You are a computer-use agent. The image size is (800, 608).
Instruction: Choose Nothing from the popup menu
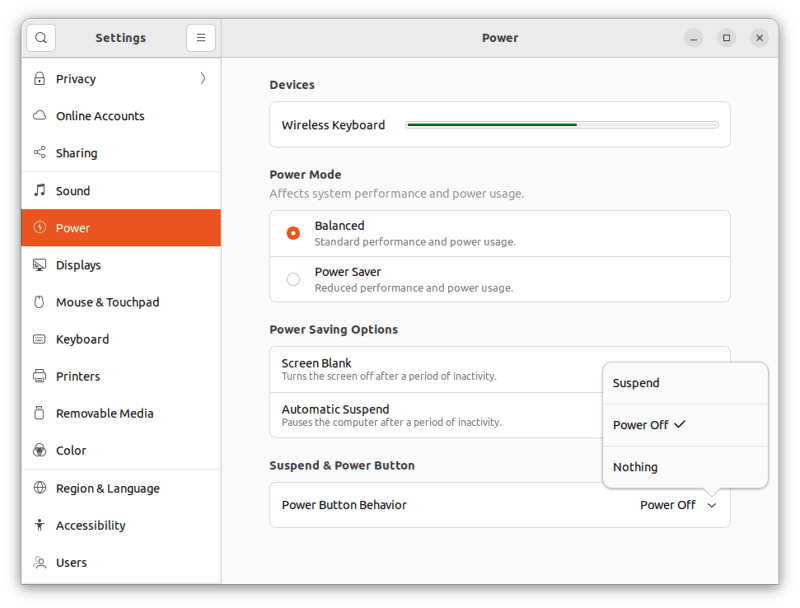pos(685,467)
